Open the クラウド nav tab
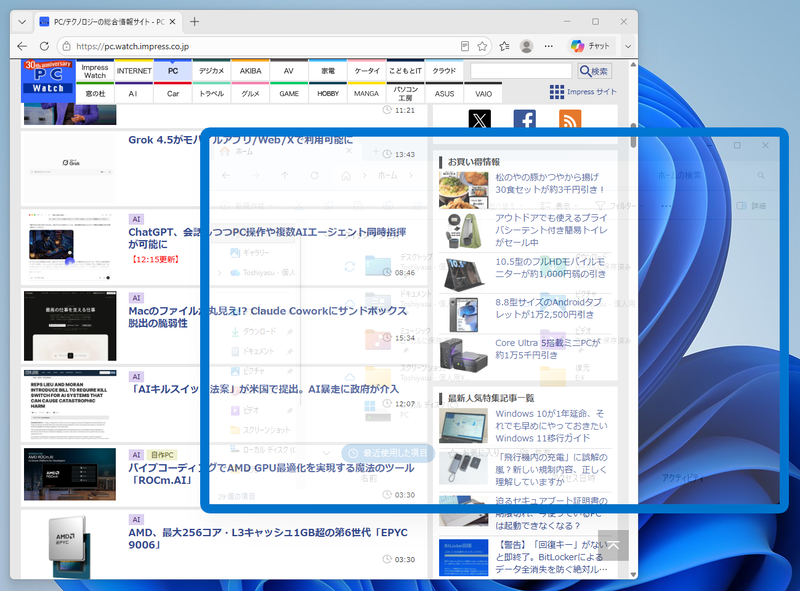The width and height of the screenshot is (800, 591). point(444,71)
